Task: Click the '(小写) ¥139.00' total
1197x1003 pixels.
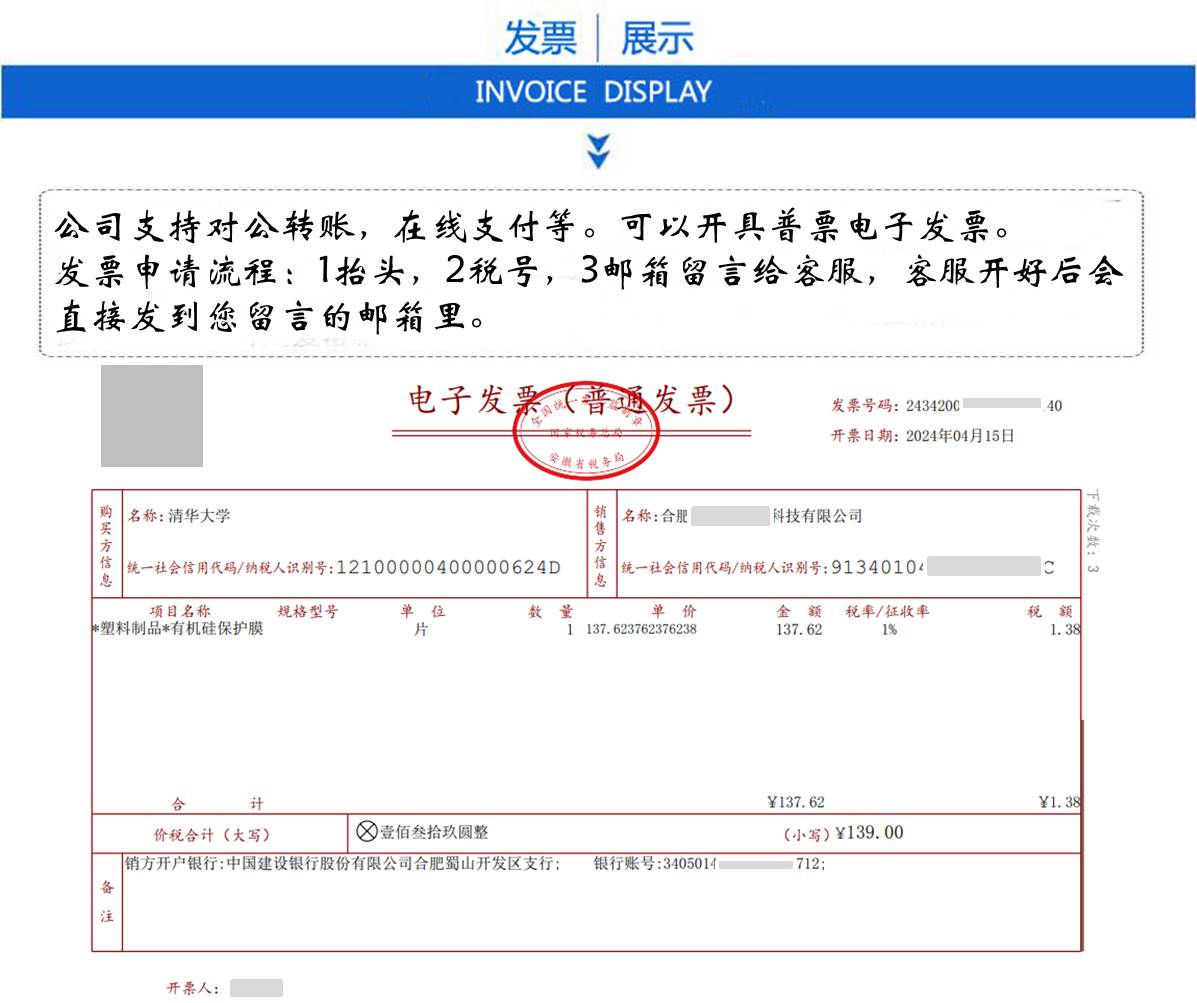Action: (844, 833)
